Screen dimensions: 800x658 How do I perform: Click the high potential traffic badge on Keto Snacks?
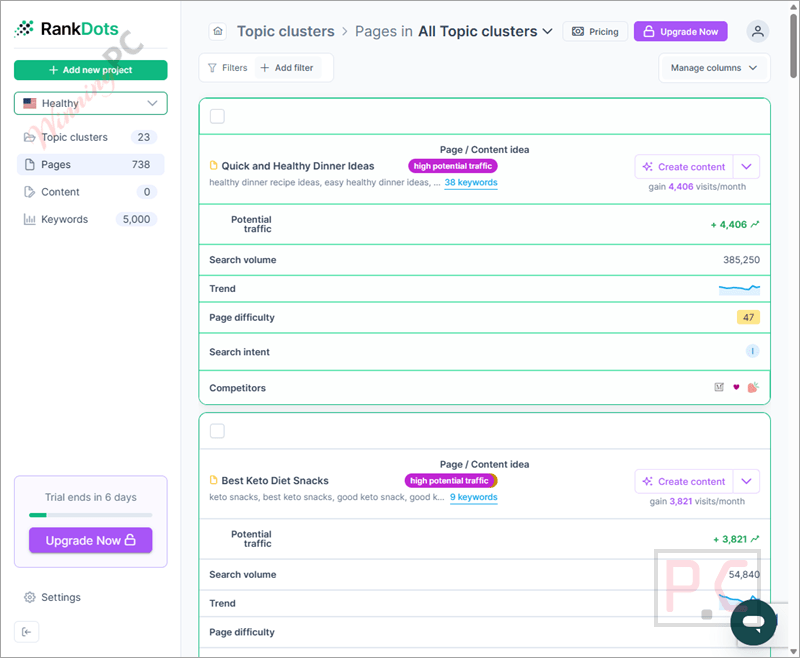tap(450, 480)
